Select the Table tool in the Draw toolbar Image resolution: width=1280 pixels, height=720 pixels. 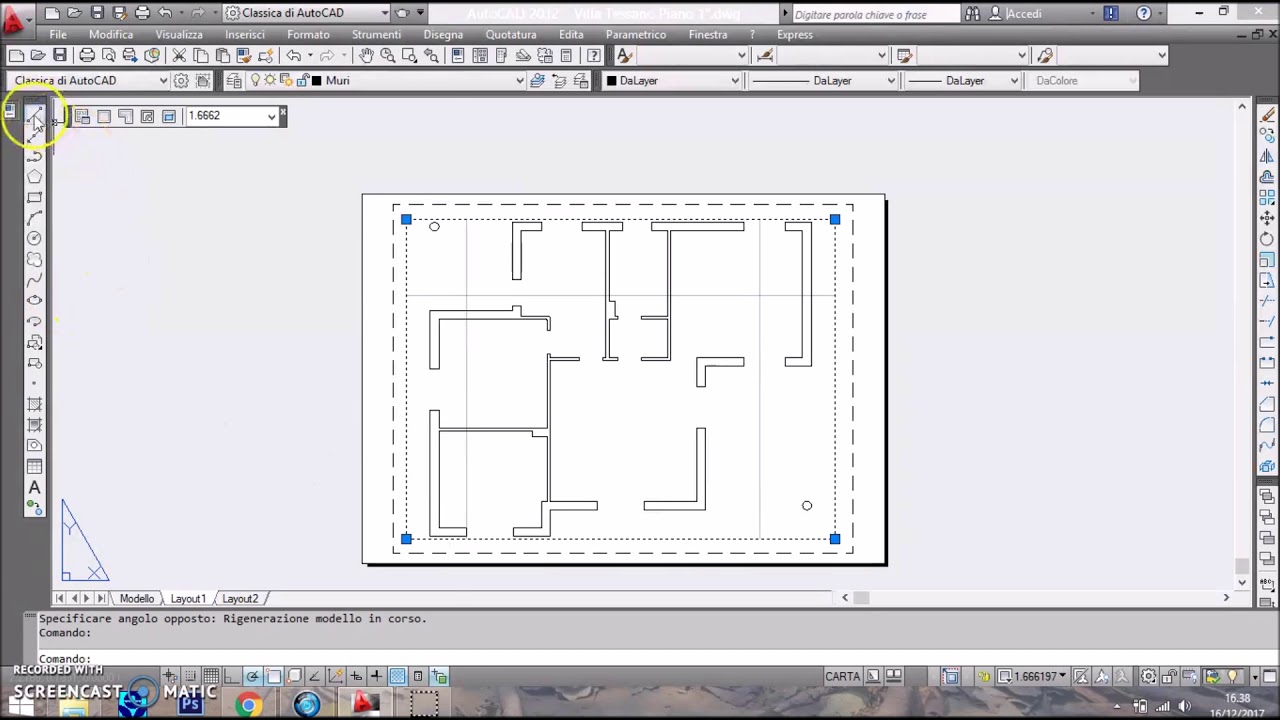pos(34,466)
